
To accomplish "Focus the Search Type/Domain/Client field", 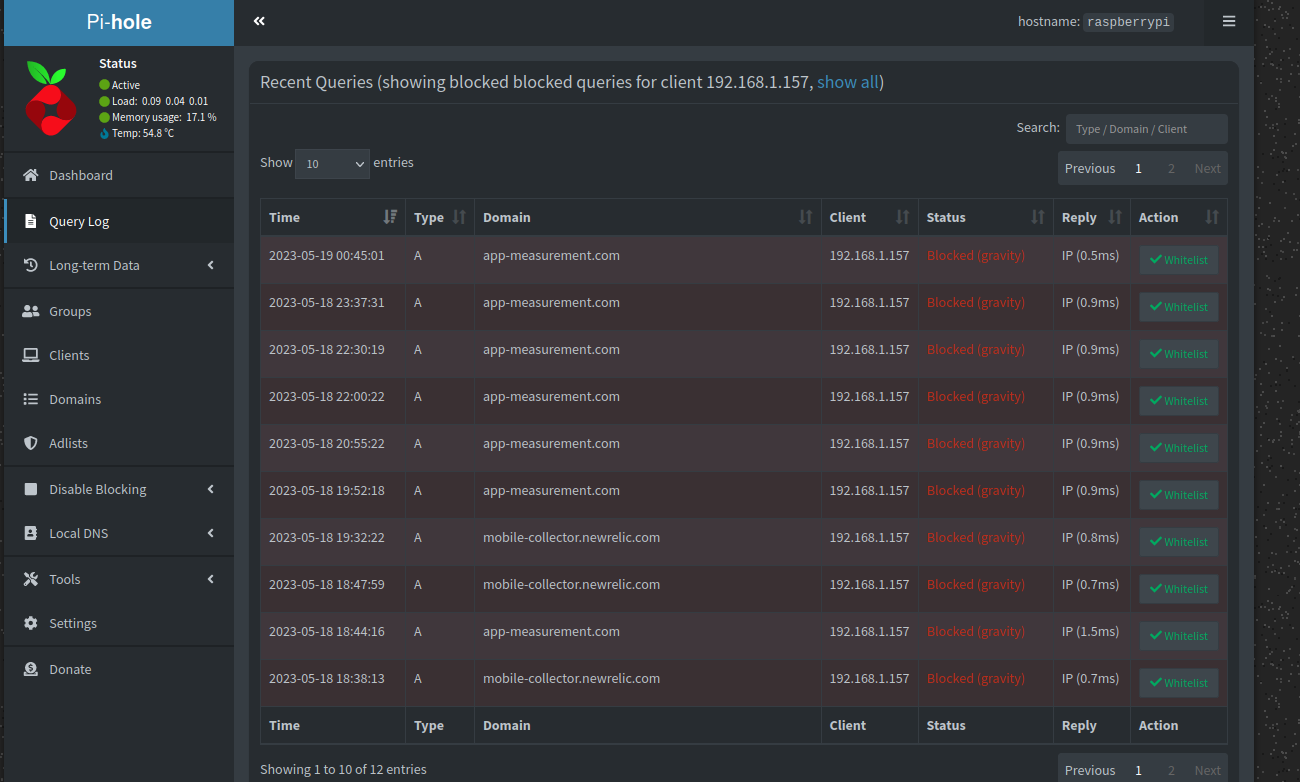I will (x=1146, y=129).
